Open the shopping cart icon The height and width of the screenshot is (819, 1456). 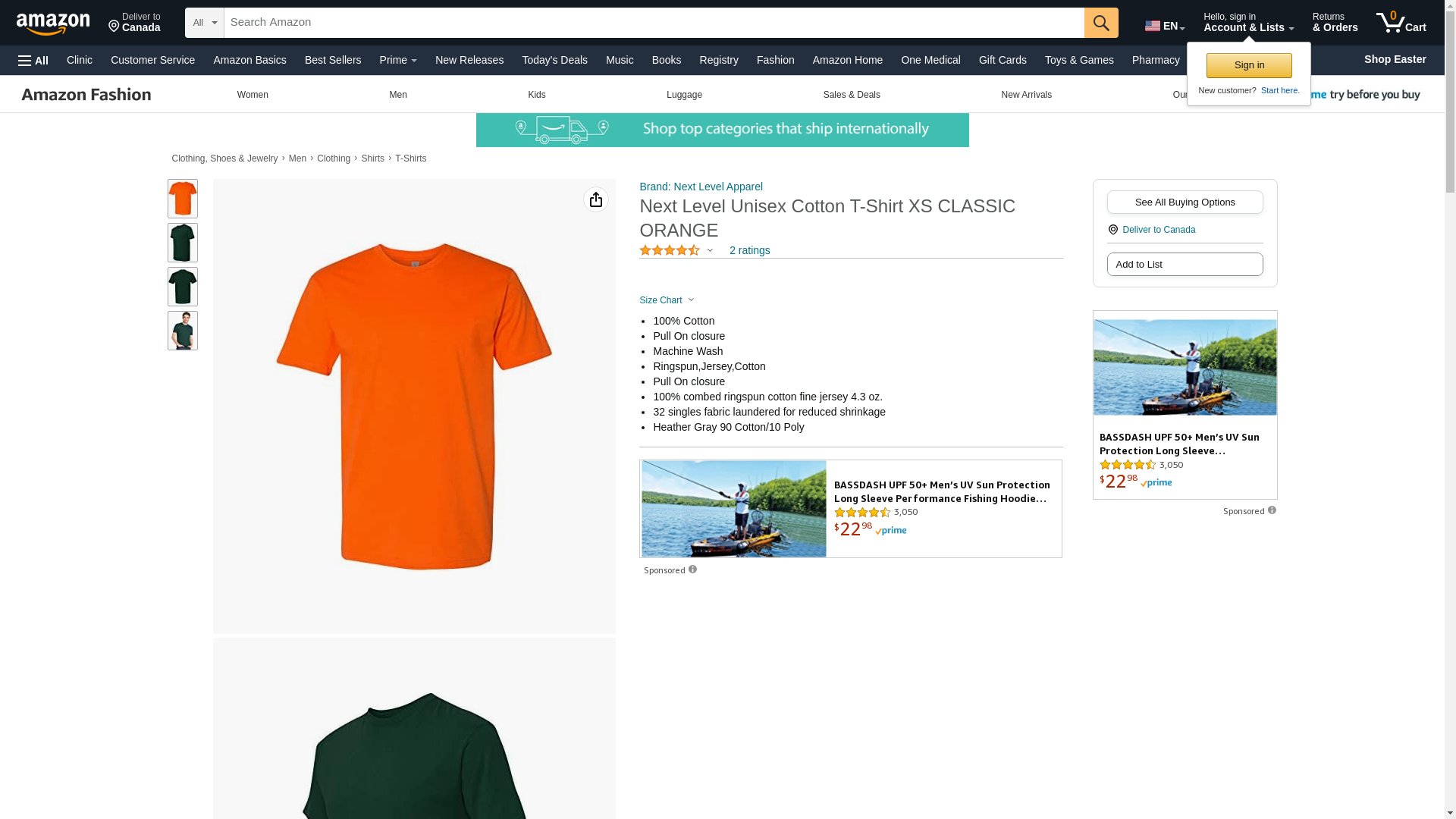click(x=1400, y=23)
